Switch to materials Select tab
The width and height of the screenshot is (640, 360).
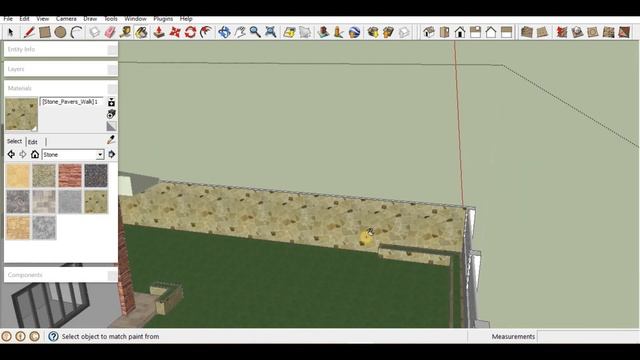pyautogui.click(x=14, y=141)
